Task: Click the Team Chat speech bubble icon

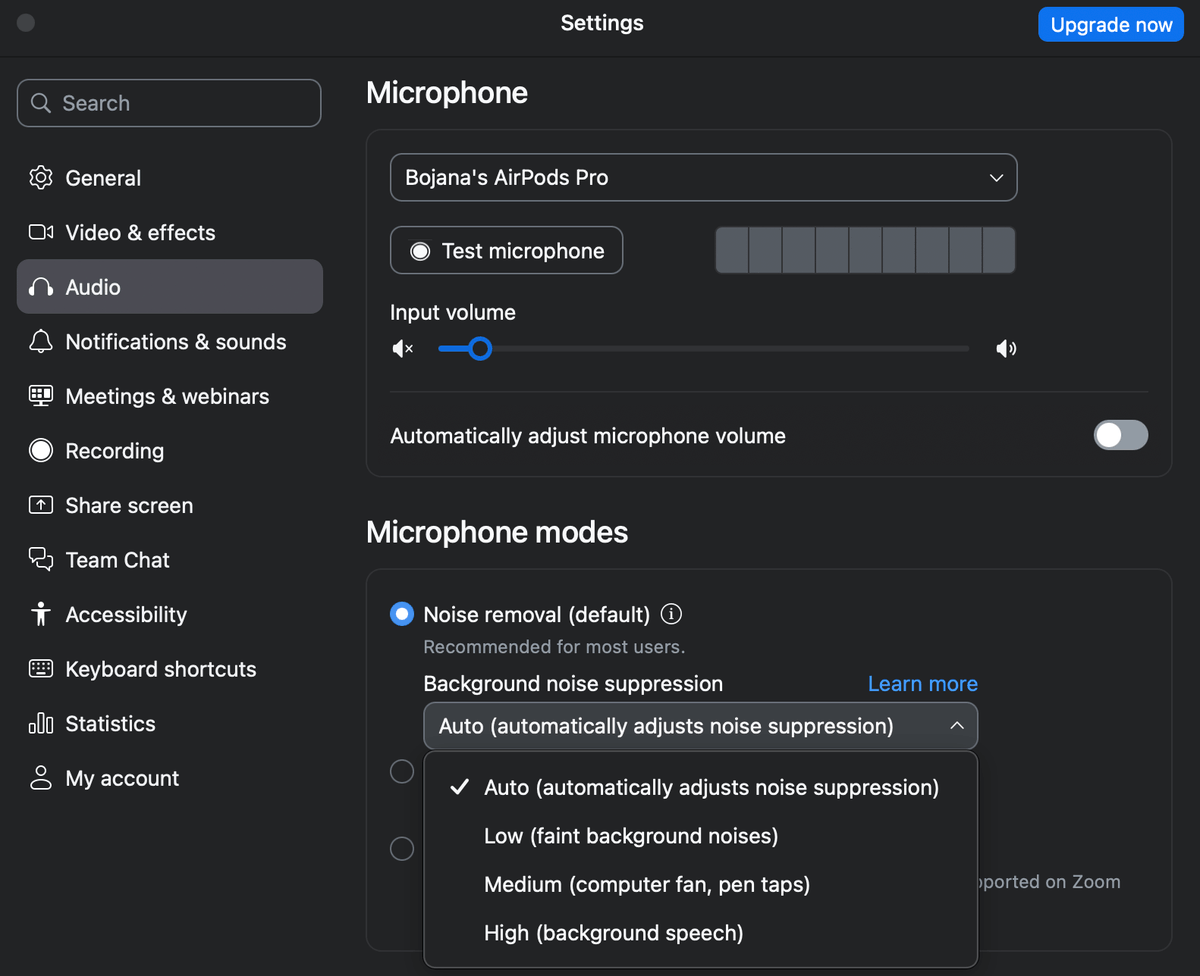Action: (x=41, y=559)
